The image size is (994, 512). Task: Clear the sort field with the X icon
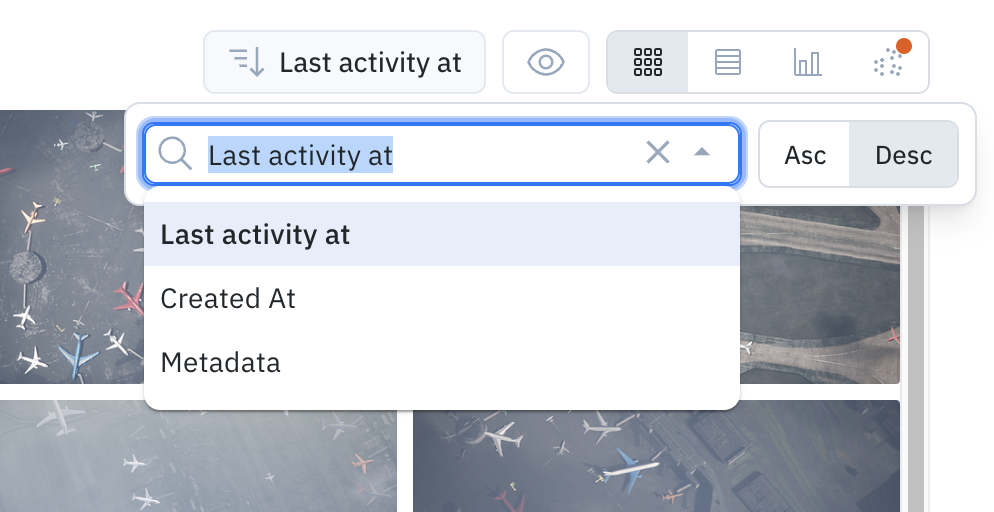(x=657, y=153)
